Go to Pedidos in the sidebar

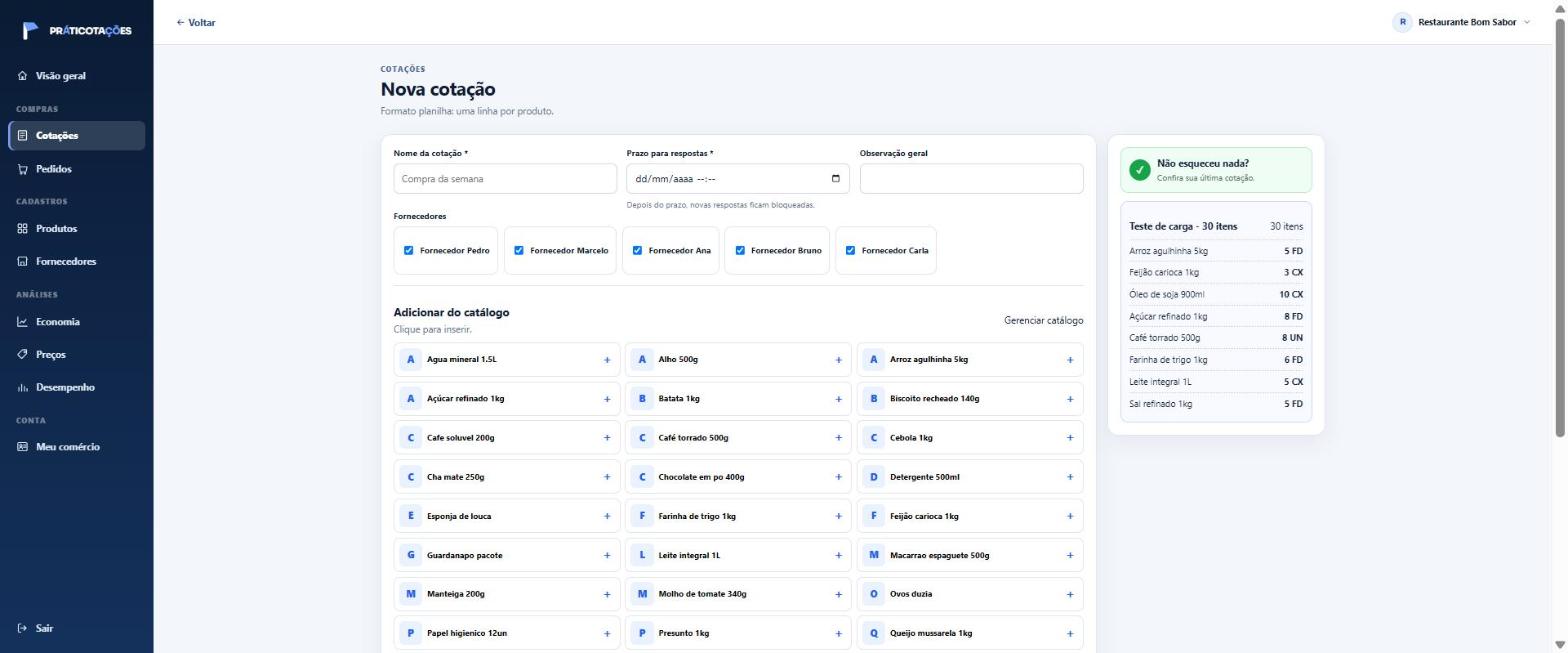point(76,169)
